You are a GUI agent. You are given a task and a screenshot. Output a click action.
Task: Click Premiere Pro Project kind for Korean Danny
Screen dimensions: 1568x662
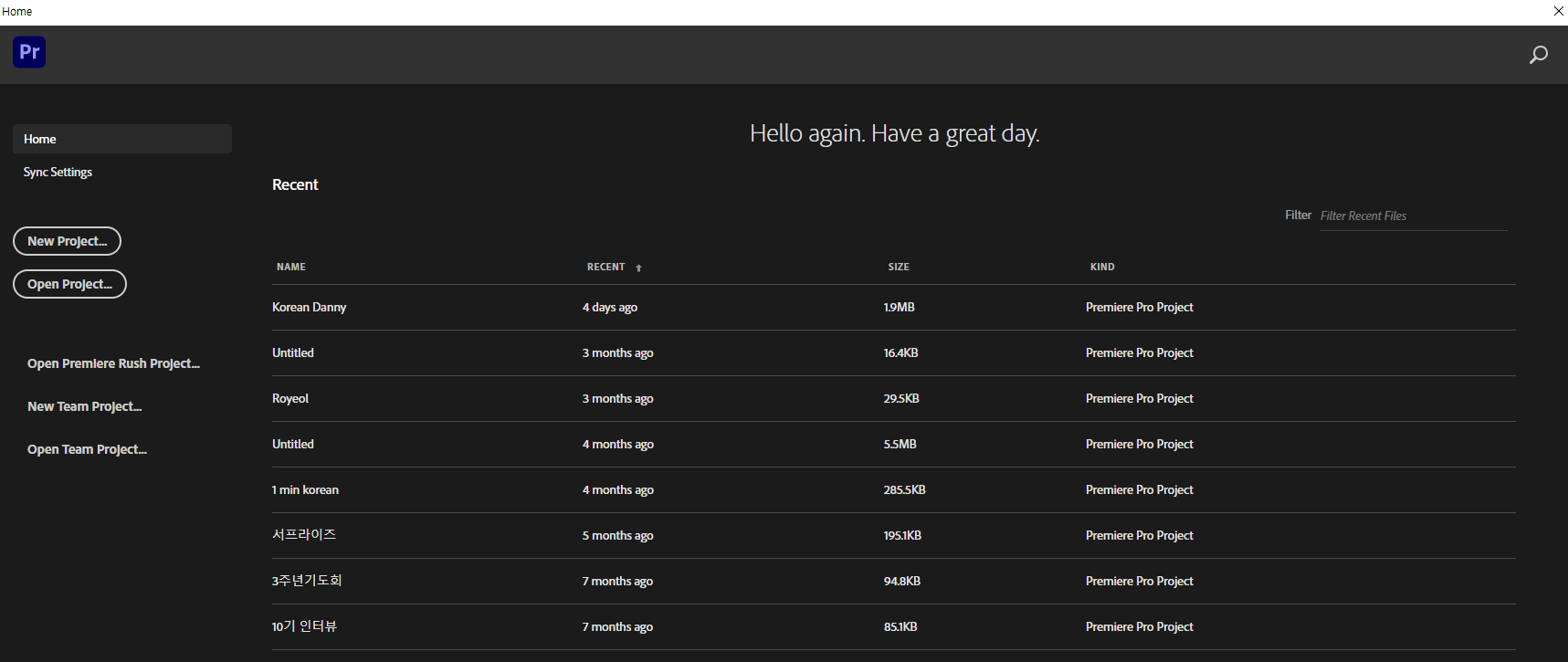[x=1139, y=308]
